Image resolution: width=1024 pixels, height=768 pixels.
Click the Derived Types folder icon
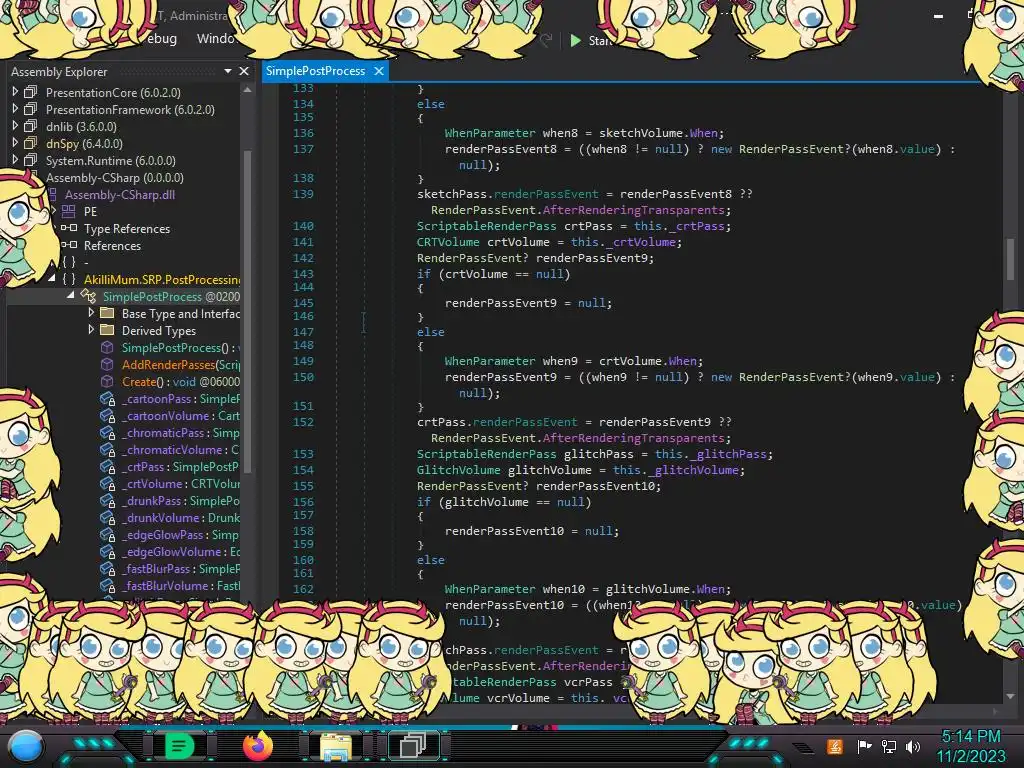click(x=107, y=330)
